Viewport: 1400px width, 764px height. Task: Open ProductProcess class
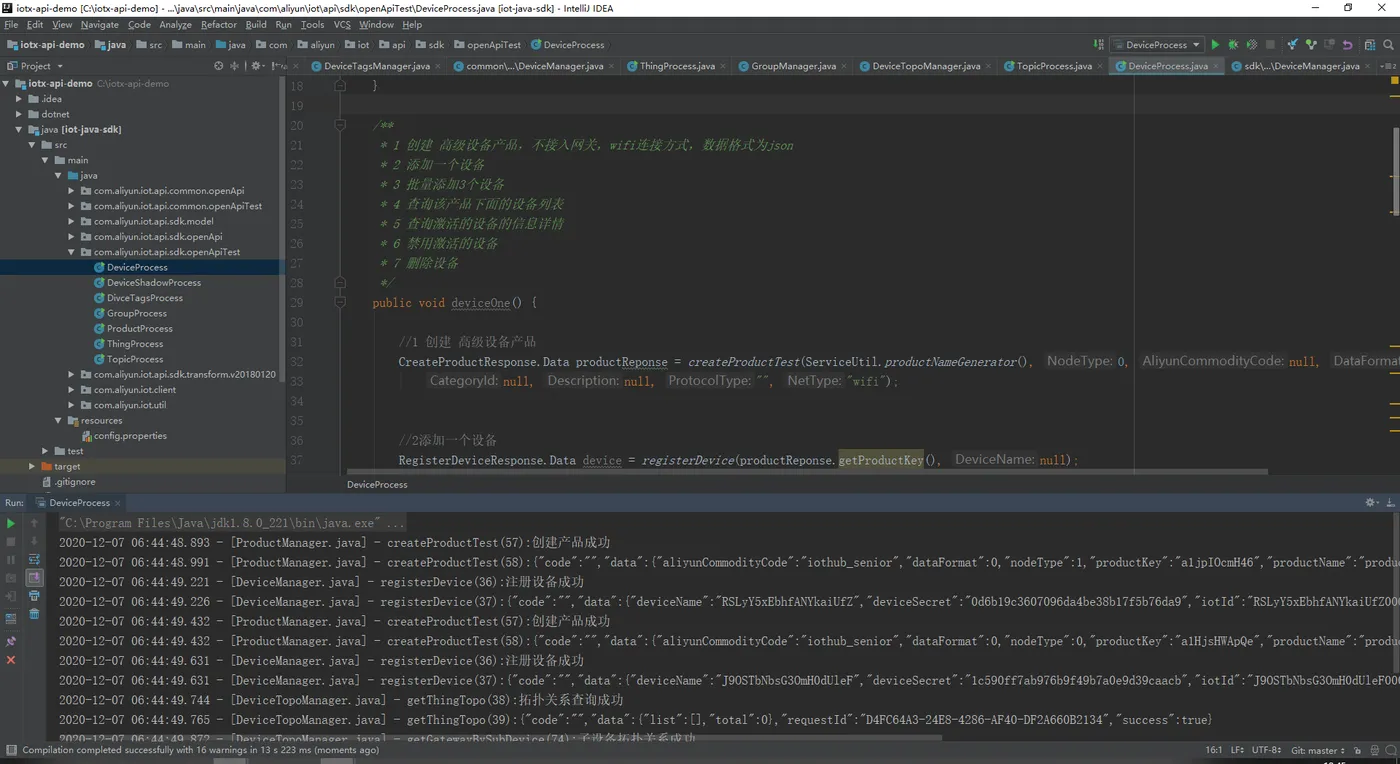140,329
